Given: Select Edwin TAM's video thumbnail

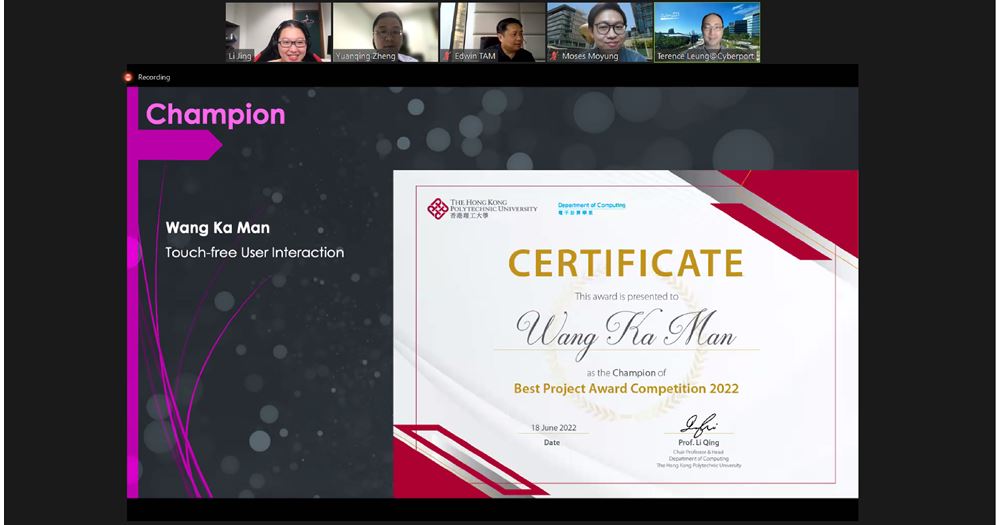Looking at the screenshot, I should [492, 32].
